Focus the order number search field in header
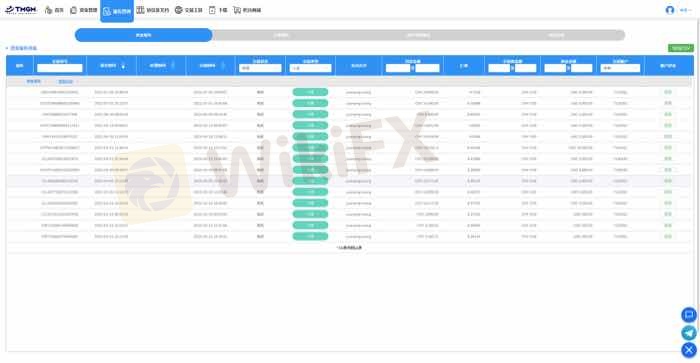 pos(60,68)
